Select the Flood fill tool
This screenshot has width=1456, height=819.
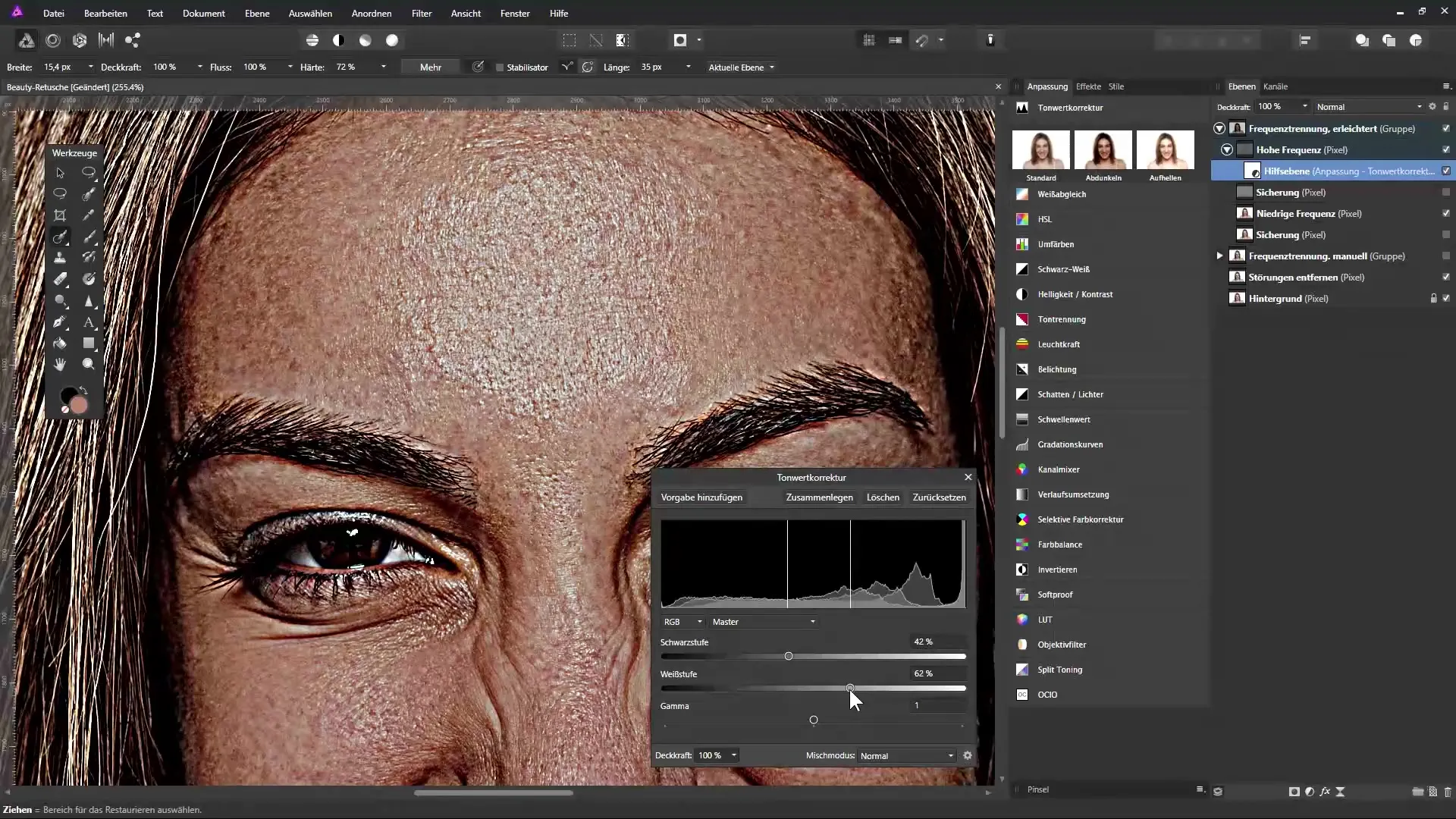(x=60, y=344)
